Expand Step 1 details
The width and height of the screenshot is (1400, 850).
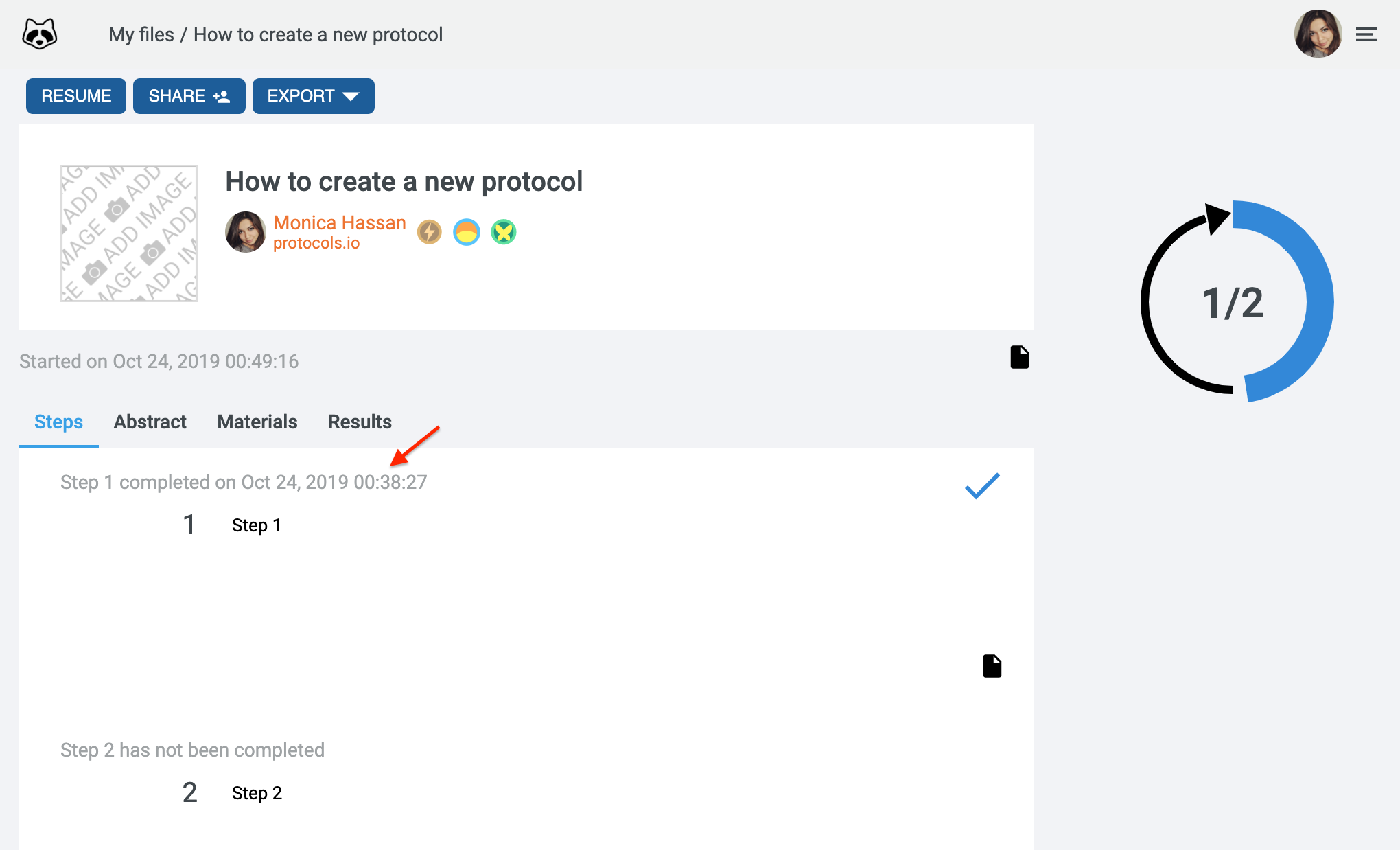256,525
